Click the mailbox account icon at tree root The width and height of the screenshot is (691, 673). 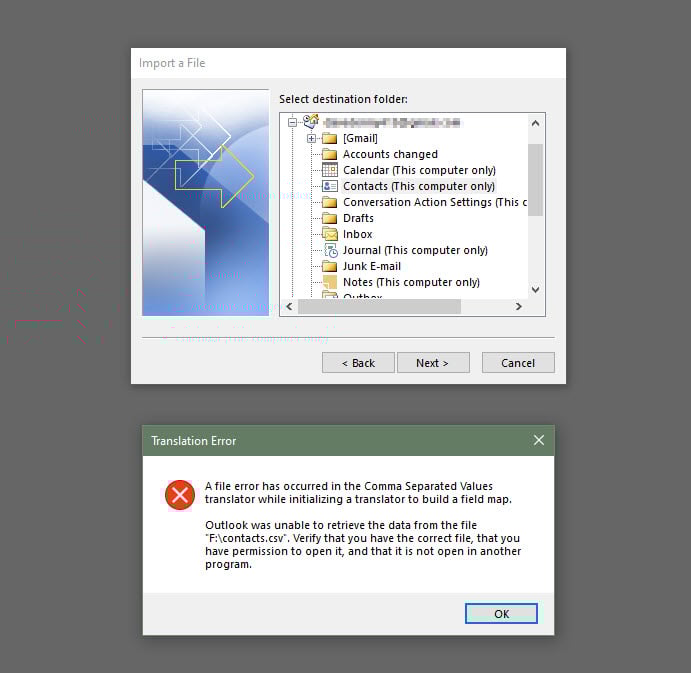click(x=311, y=121)
